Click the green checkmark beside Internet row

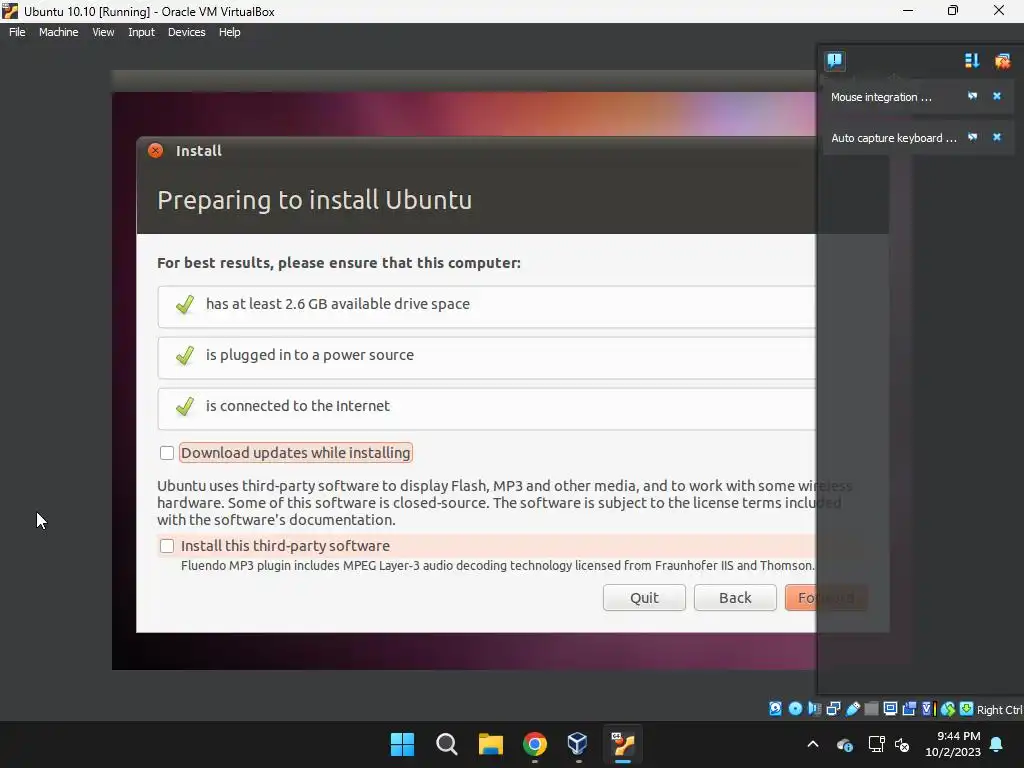pyautogui.click(x=185, y=406)
